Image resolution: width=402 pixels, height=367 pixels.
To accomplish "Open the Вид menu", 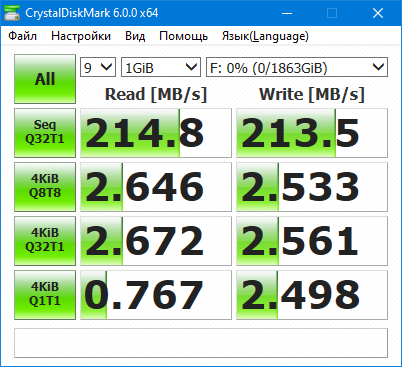I will click(x=135, y=36).
